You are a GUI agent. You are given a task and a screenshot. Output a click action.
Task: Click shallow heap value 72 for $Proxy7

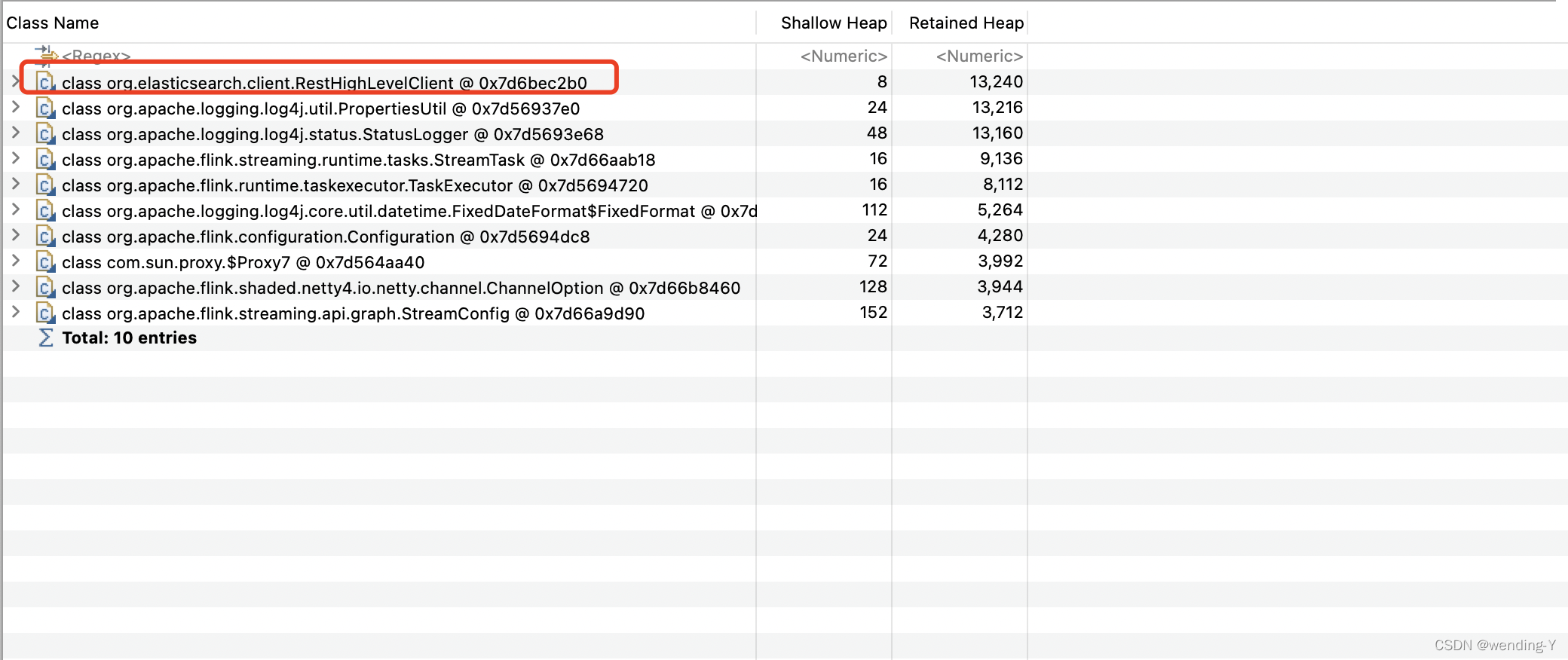coord(877,261)
